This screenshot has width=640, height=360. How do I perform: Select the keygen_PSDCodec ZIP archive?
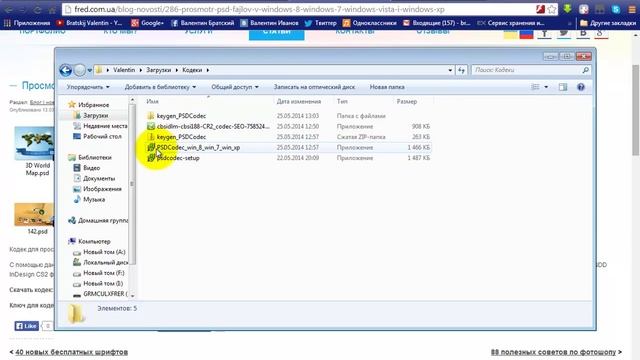[x=288, y=137]
